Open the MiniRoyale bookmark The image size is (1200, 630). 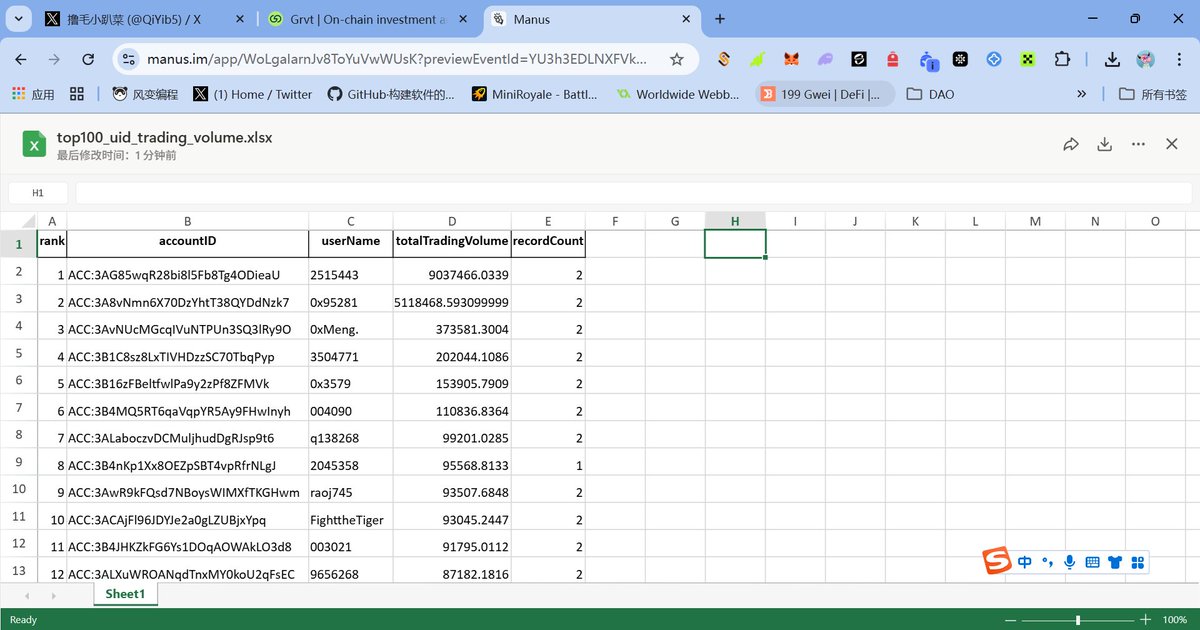click(x=535, y=94)
